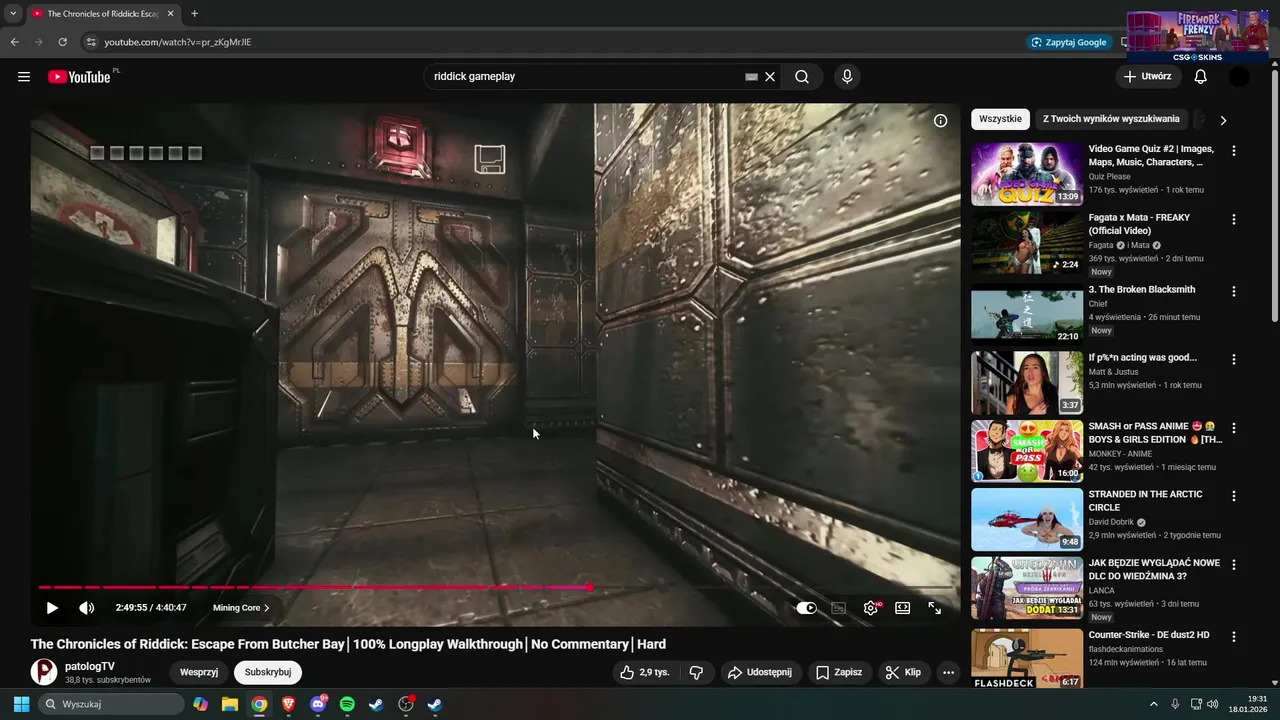Screen dimensions: 1280x720
Task: Open Copilot from the taskbar
Action: coord(201,704)
